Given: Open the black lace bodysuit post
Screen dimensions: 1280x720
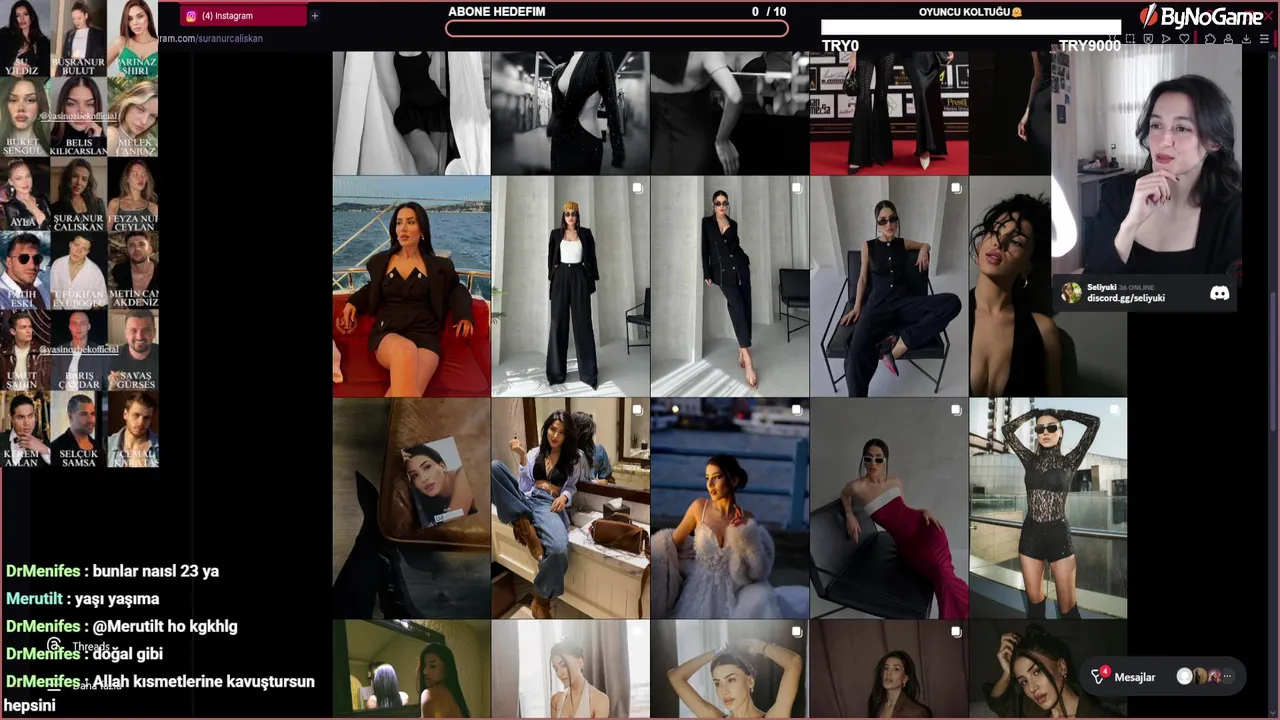Looking at the screenshot, I should 1048,508.
